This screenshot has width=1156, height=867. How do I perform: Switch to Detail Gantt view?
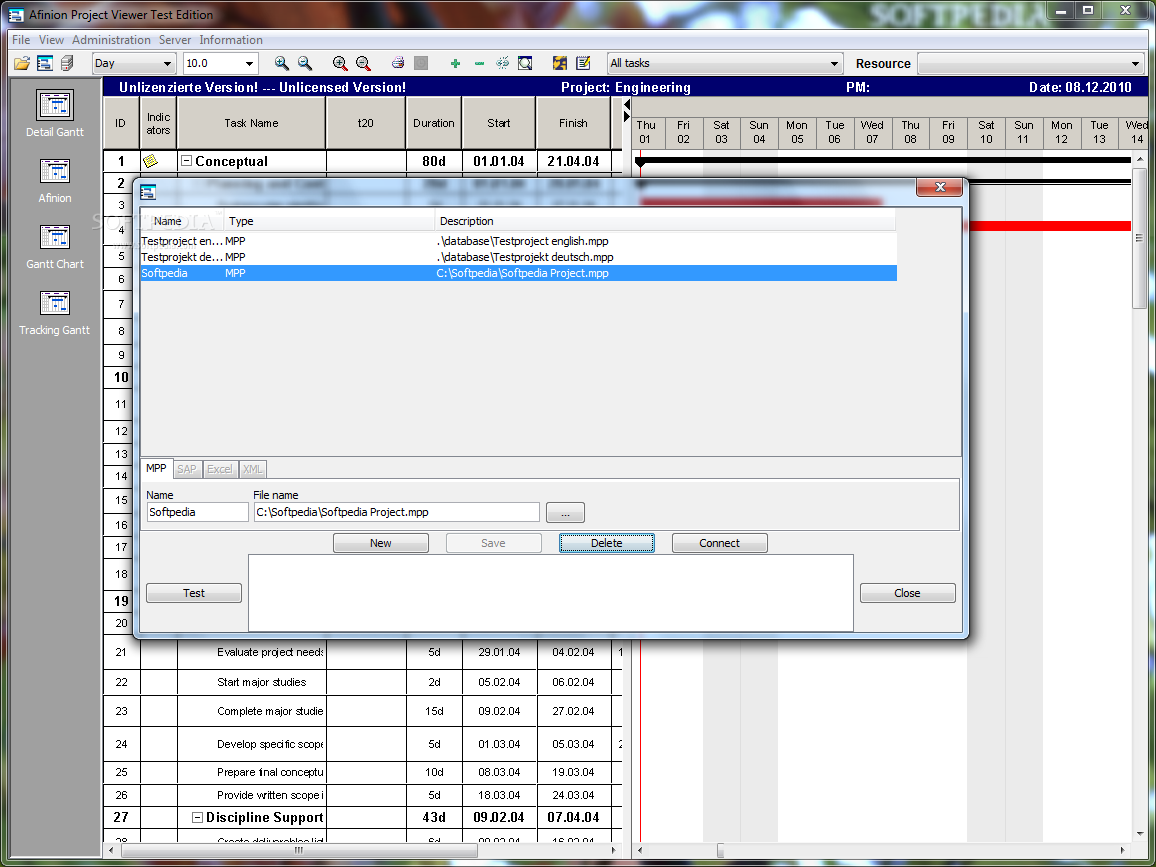click(x=55, y=114)
